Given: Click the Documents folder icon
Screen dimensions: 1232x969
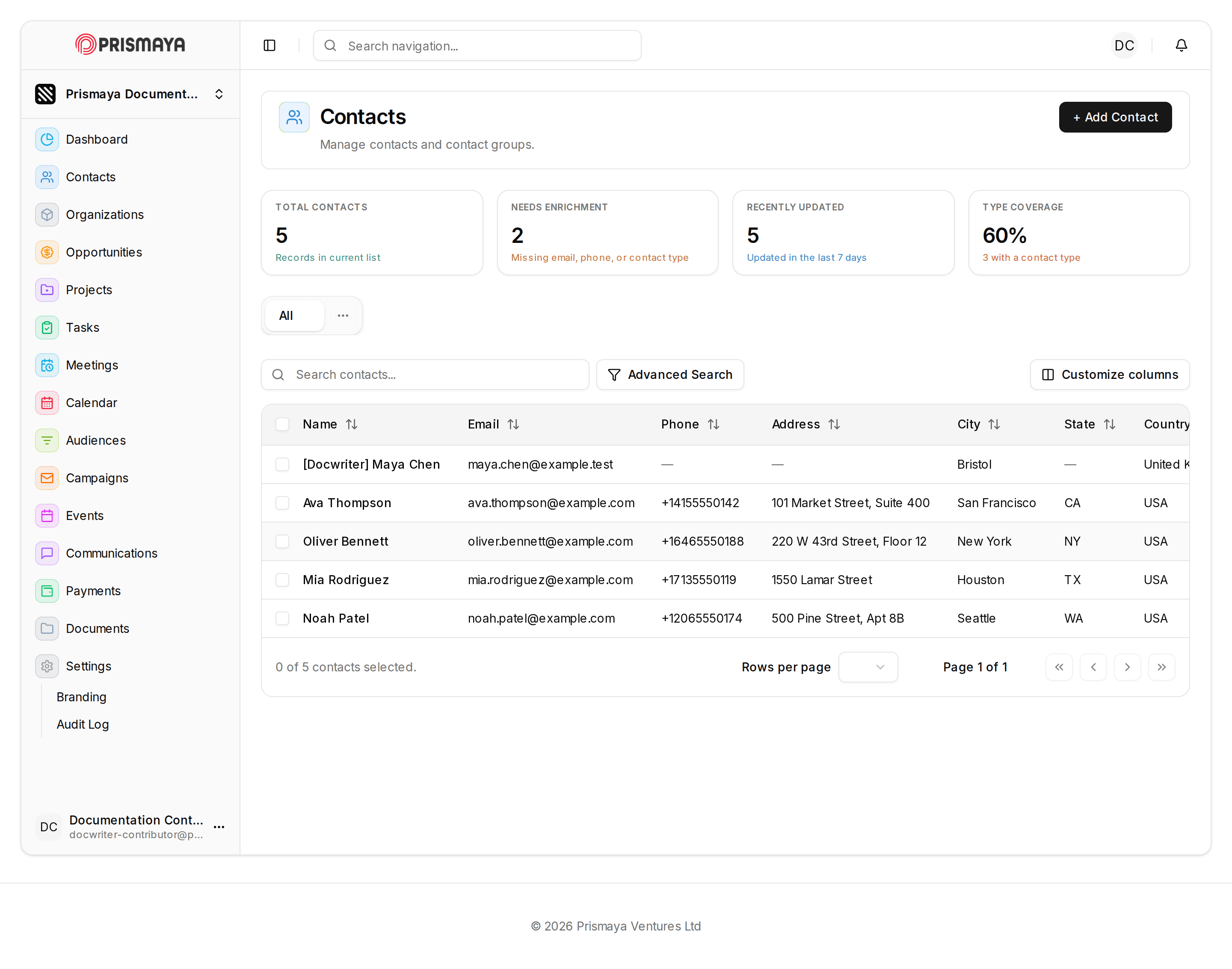Looking at the screenshot, I should tap(47, 629).
